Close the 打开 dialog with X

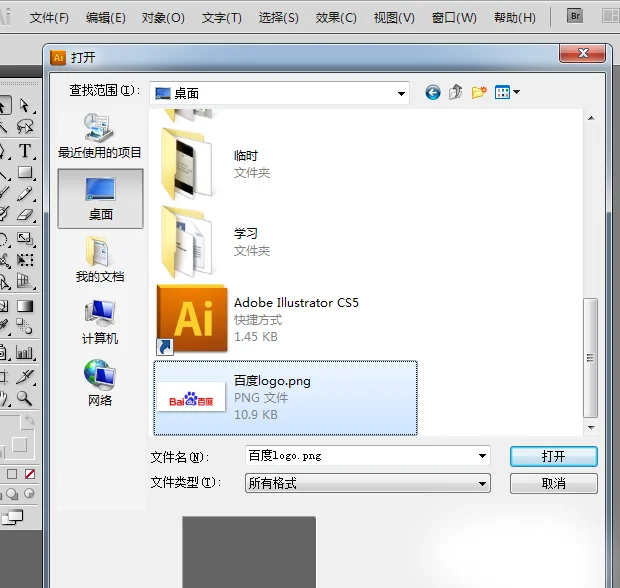582,53
